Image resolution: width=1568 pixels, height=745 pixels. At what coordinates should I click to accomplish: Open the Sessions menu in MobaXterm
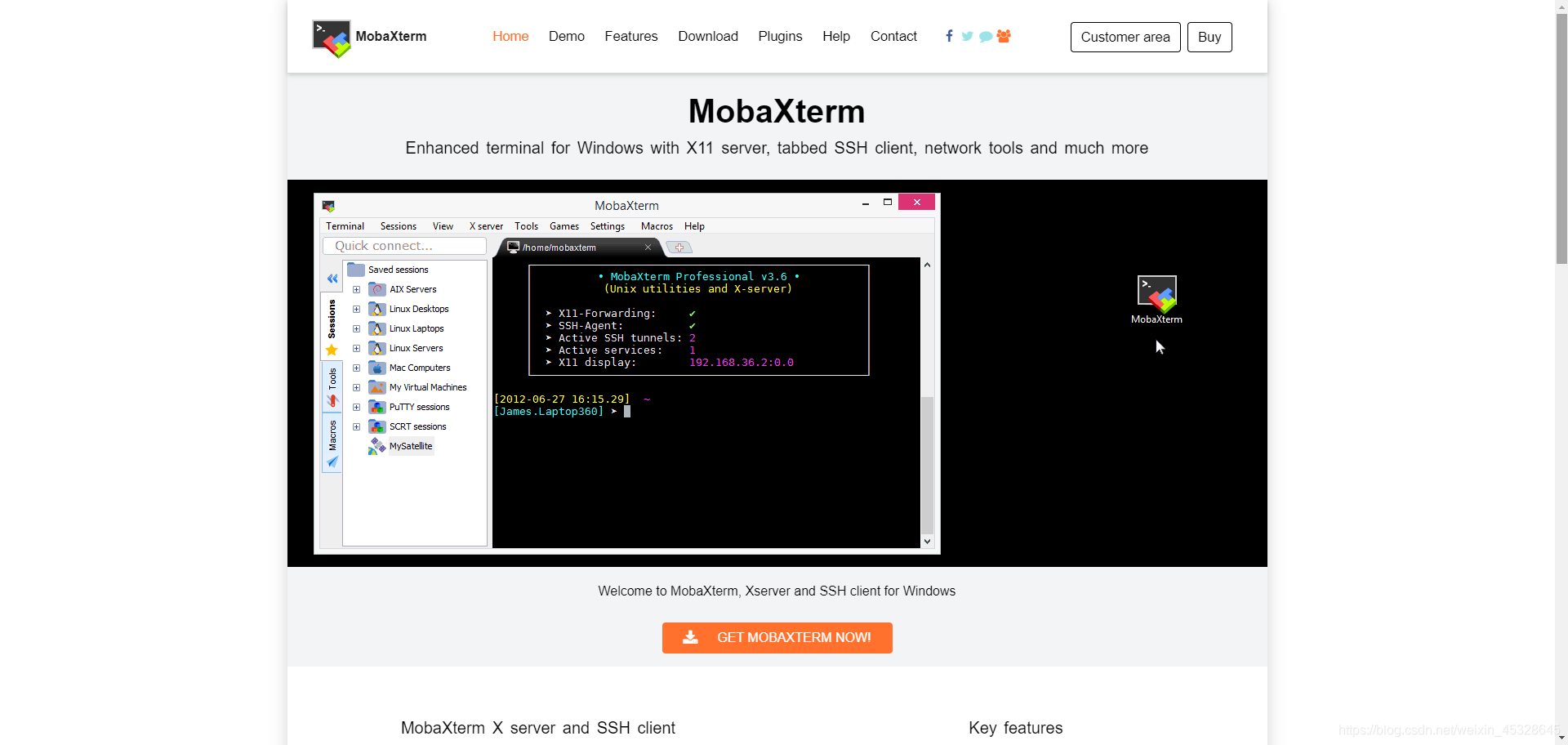point(399,226)
